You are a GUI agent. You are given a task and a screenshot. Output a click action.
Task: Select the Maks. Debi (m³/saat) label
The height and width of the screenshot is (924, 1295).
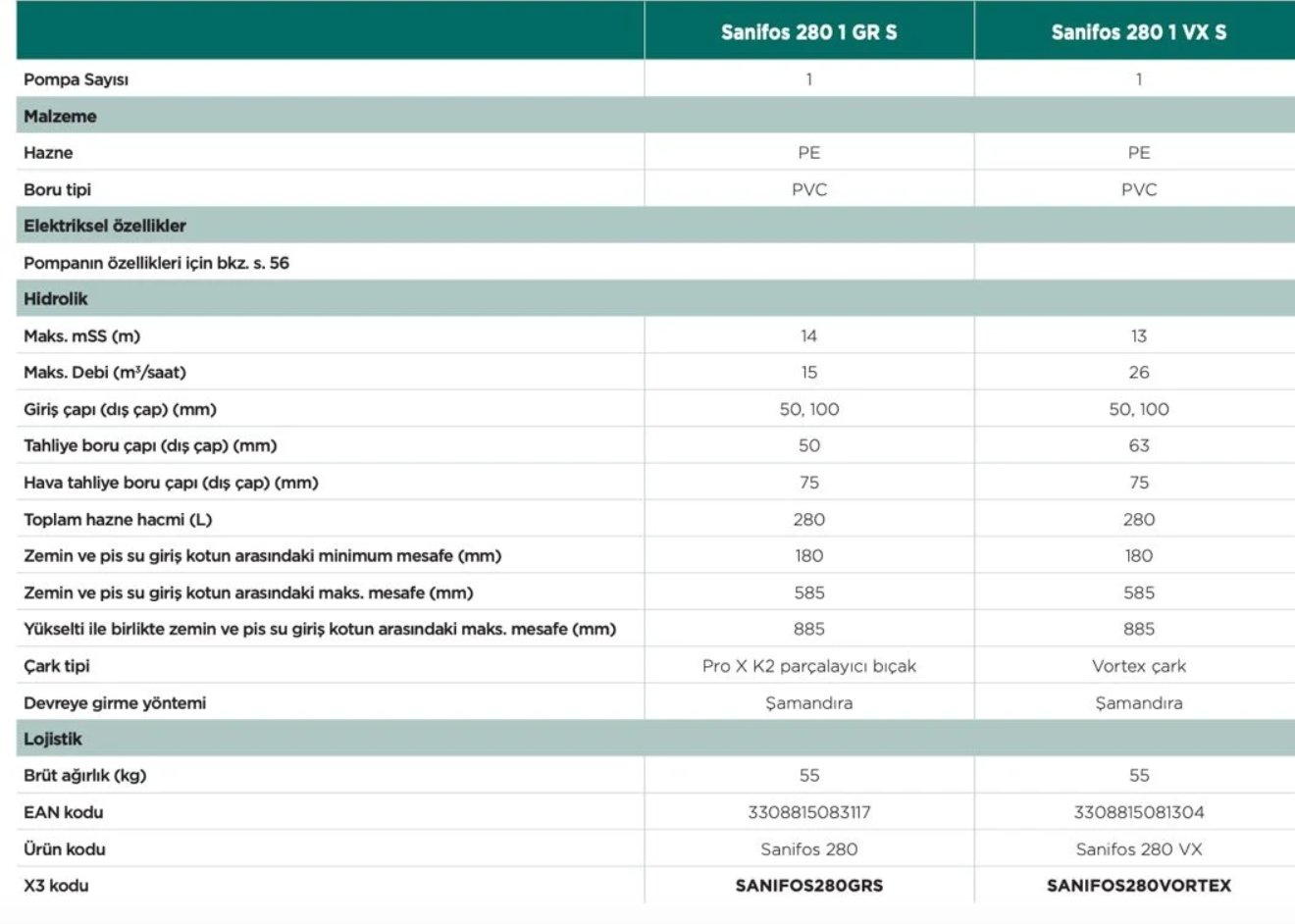point(105,373)
